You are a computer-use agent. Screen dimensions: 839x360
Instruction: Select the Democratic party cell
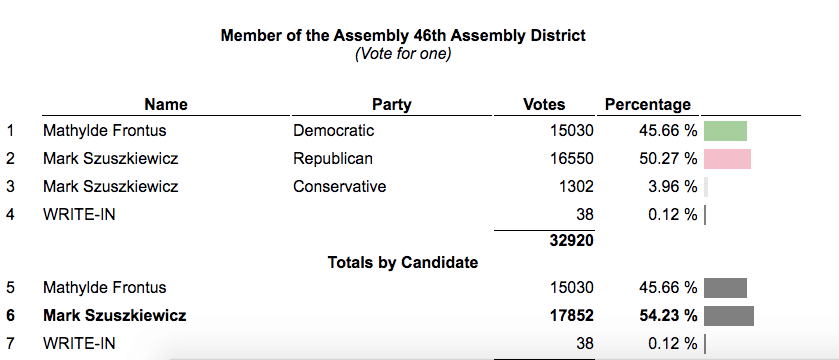333,131
